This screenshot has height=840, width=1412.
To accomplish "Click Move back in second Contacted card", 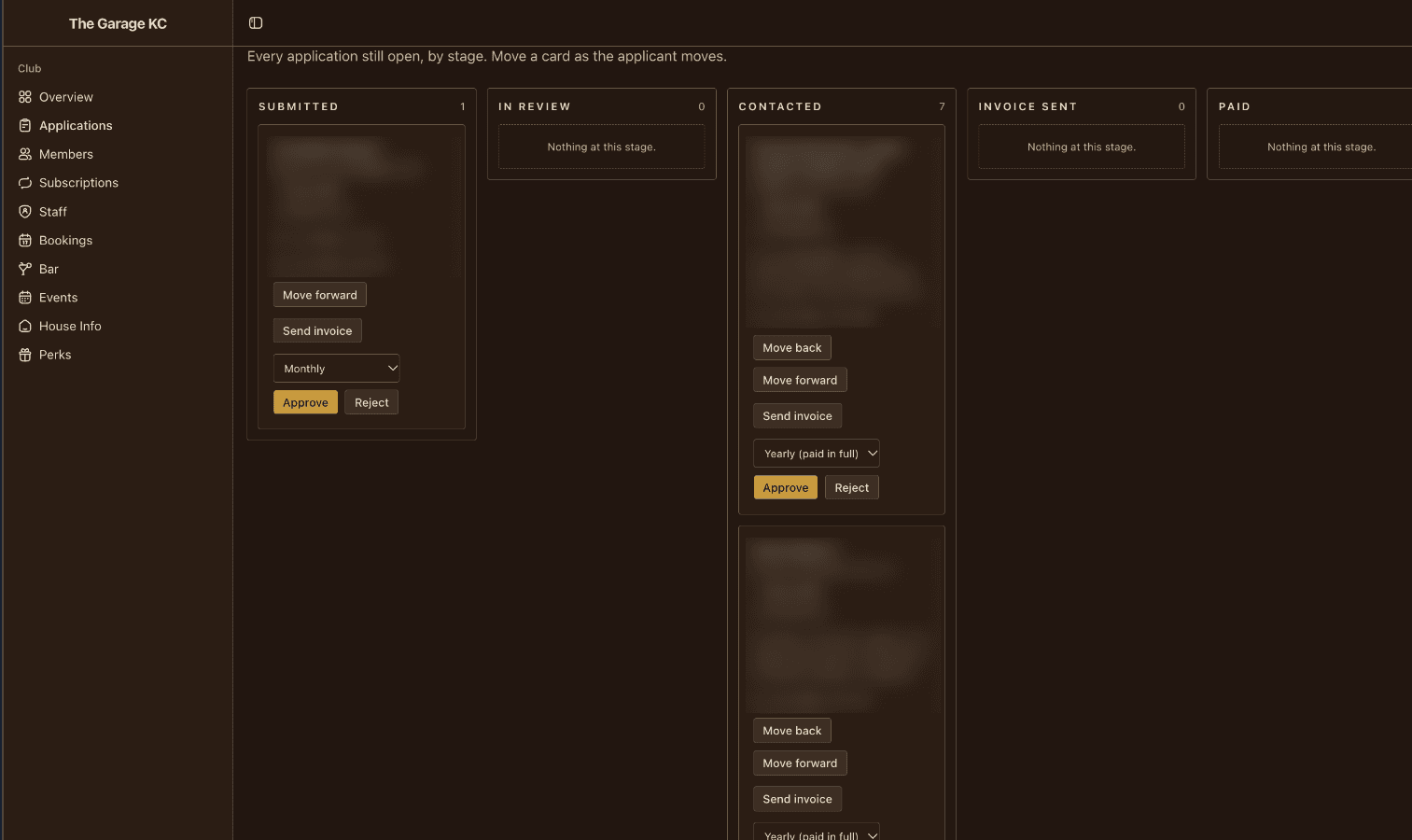I will [x=792, y=731].
